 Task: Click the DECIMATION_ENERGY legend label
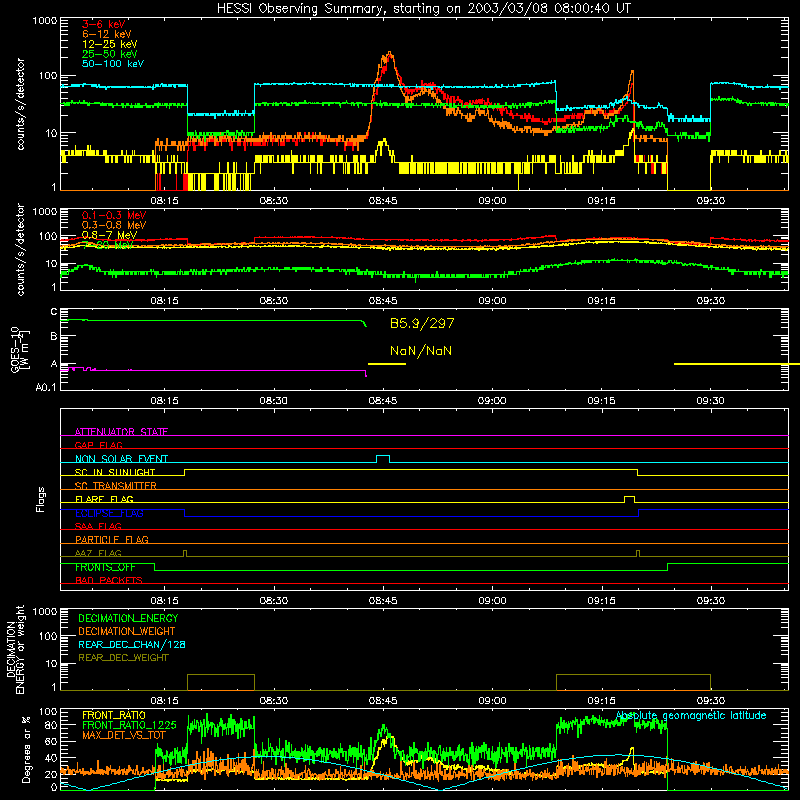pyautogui.click(x=128, y=618)
